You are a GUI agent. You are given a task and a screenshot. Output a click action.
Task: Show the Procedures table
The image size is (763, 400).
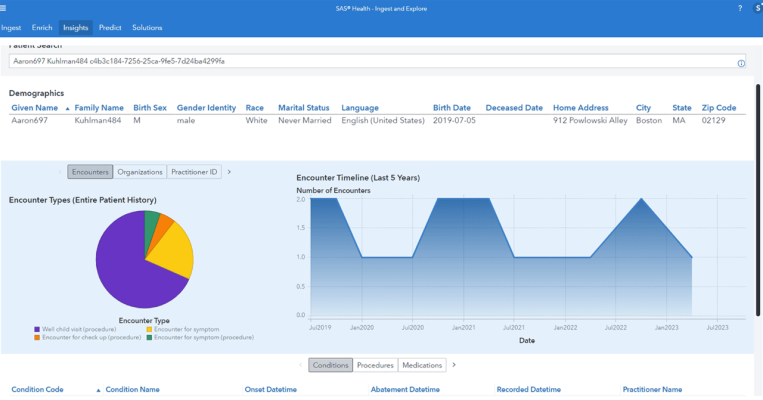(x=375, y=365)
